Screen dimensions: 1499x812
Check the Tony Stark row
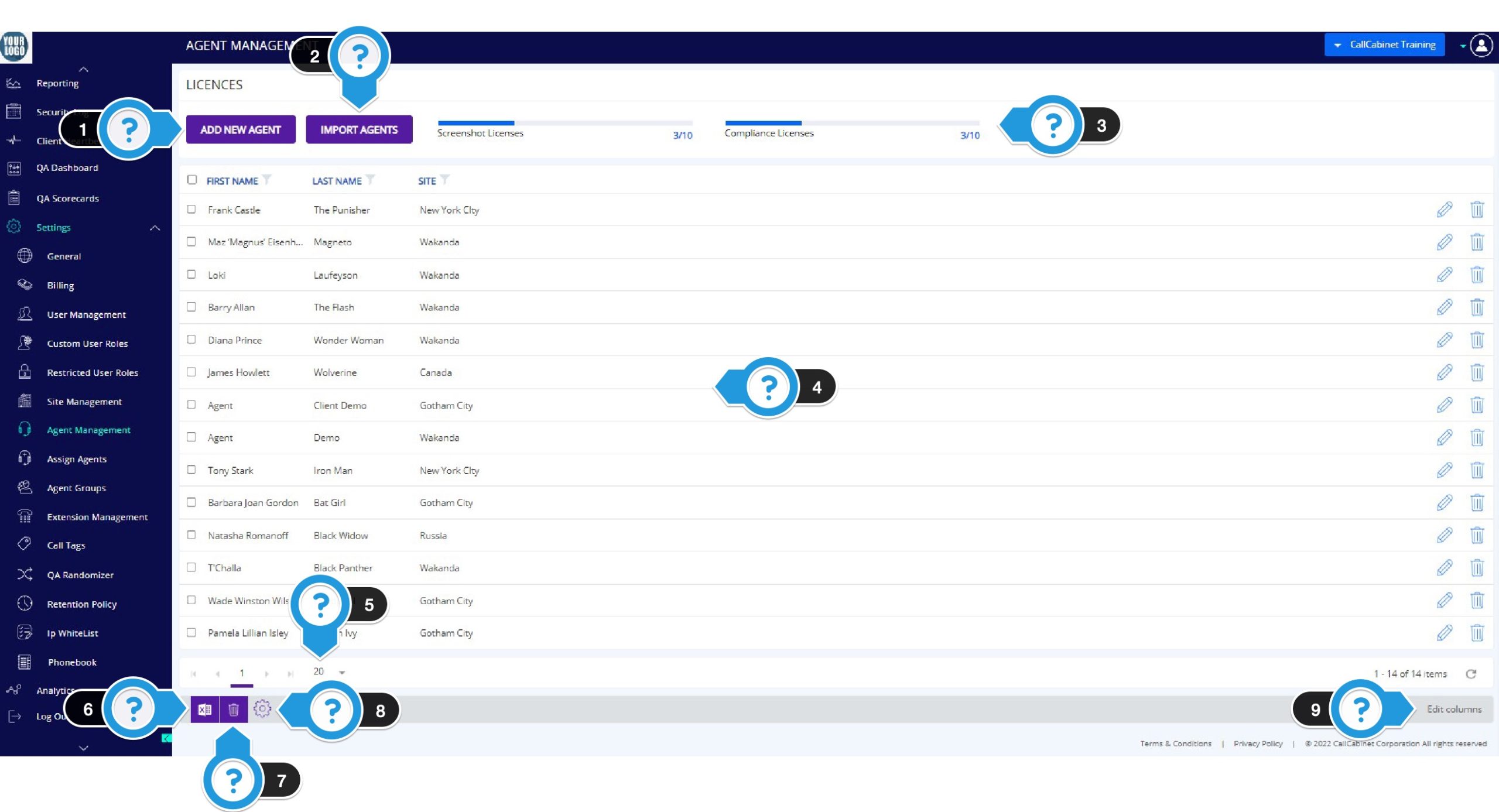point(191,470)
